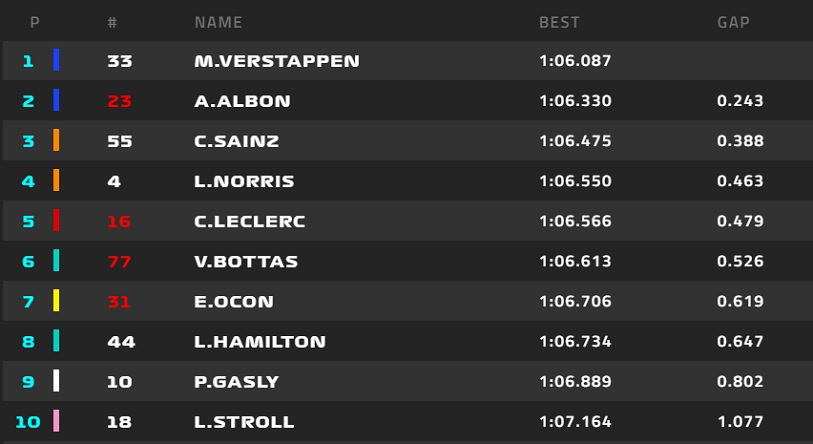Click the white team color bar beside Gasly
Viewport: 813px width, 444px height.
[57, 381]
